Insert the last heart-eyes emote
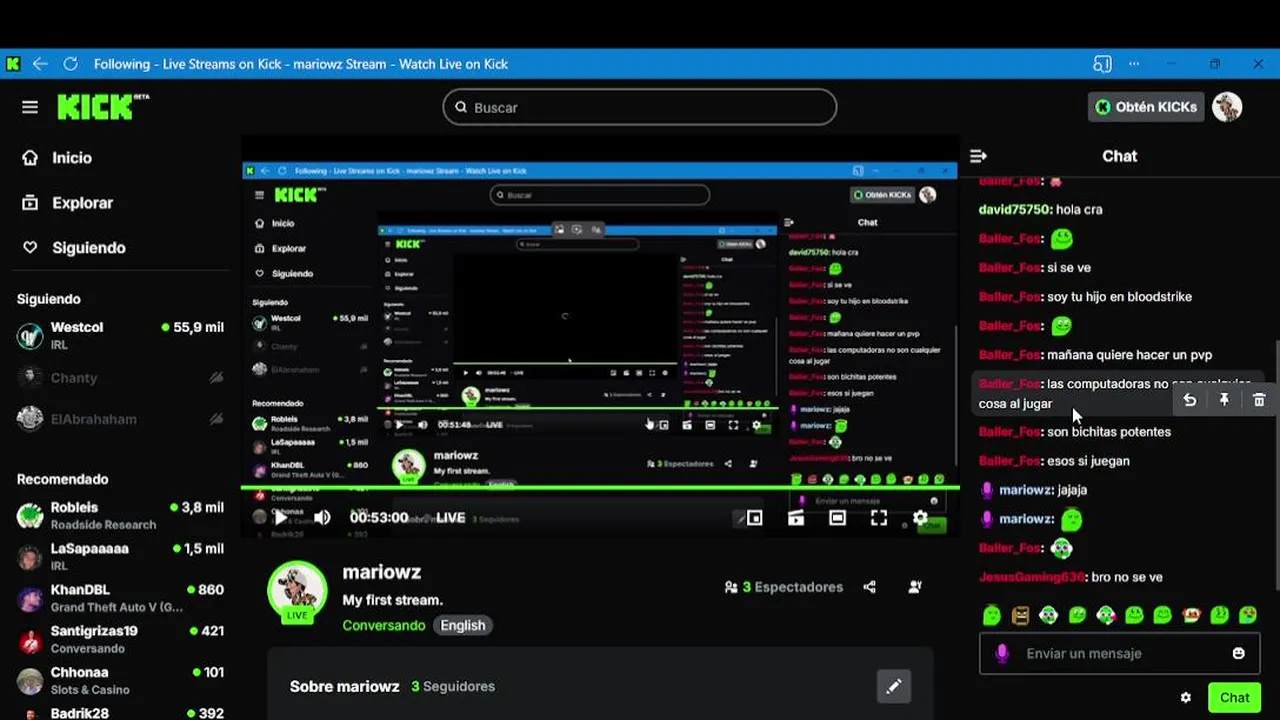 [1248, 615]
